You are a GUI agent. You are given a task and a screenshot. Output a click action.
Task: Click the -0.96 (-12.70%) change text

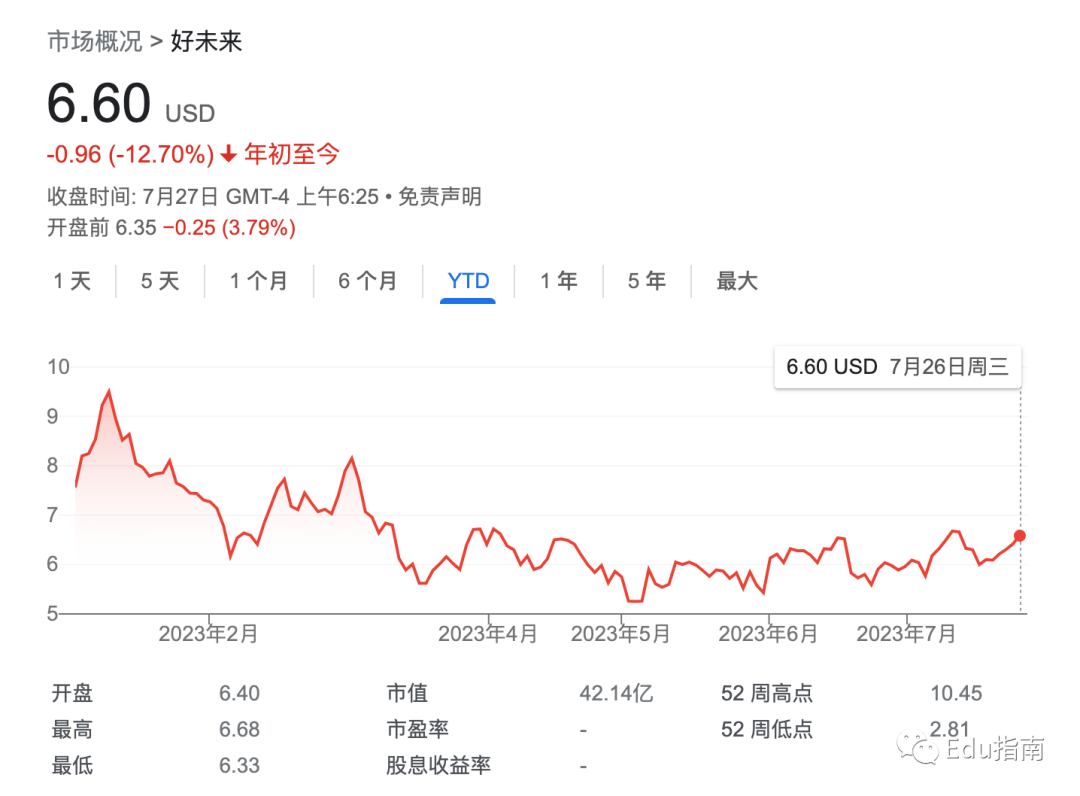click(x=131, y=154)
